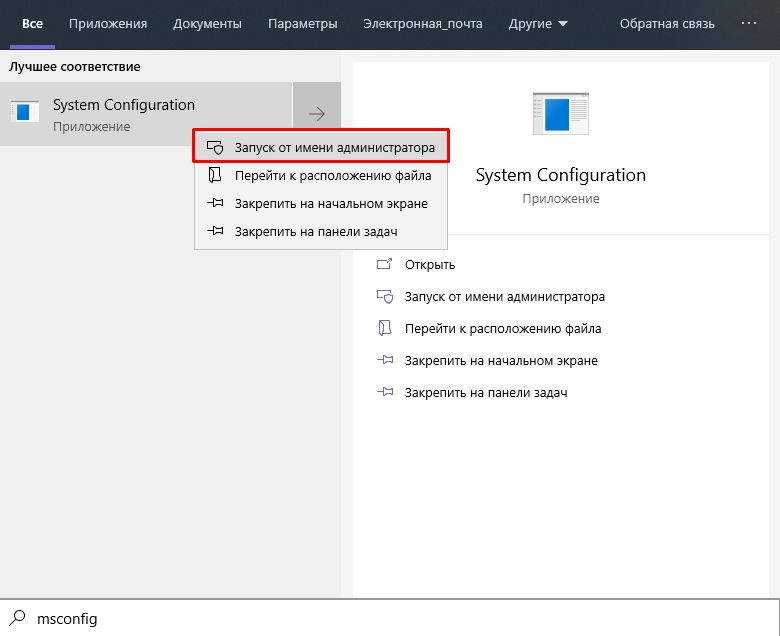Click the magnifier search icon
This screenshot has height=636, width=780.
pos(17,618)
